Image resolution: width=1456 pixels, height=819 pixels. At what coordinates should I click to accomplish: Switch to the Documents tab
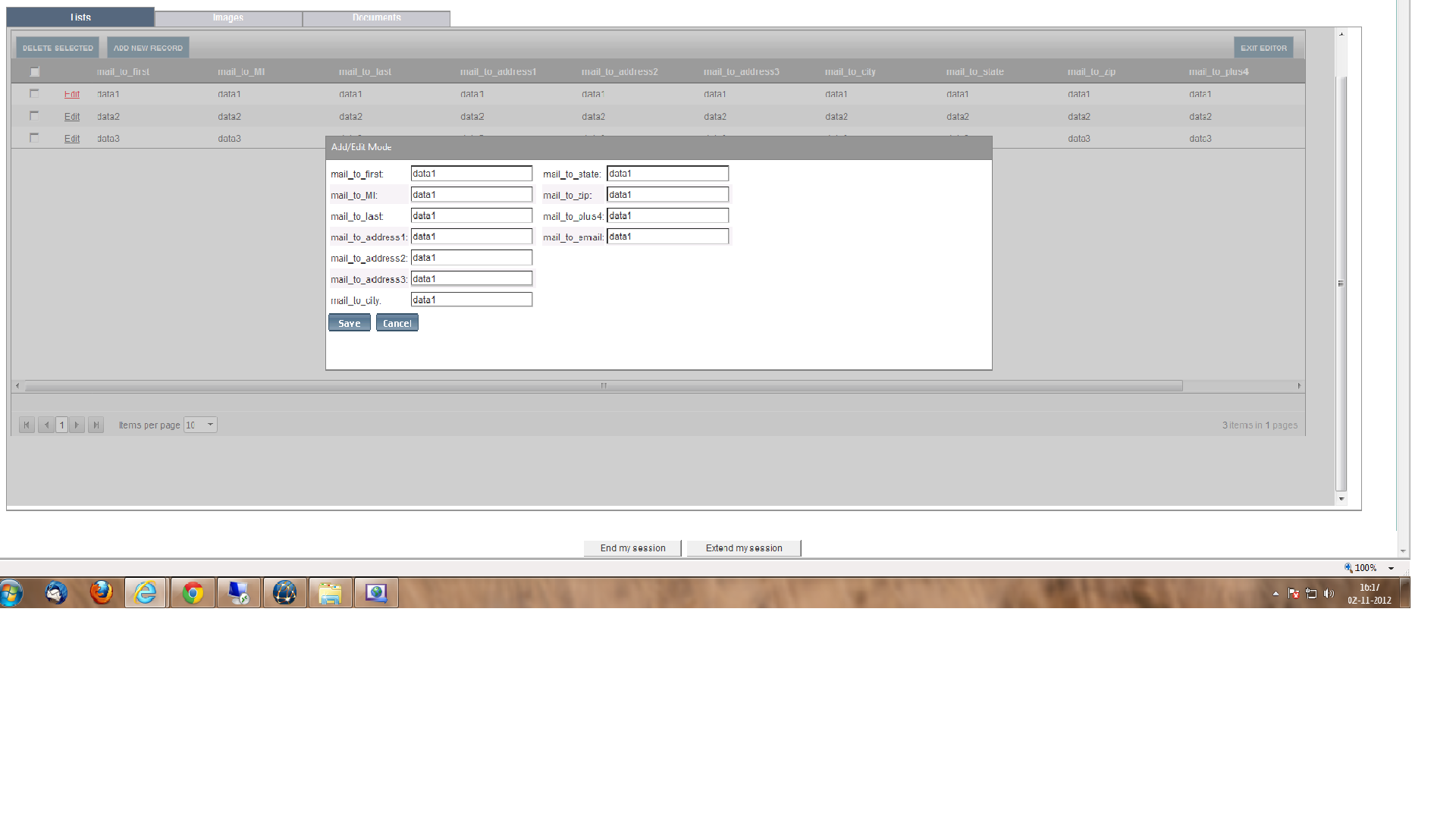tap(376, 18)
